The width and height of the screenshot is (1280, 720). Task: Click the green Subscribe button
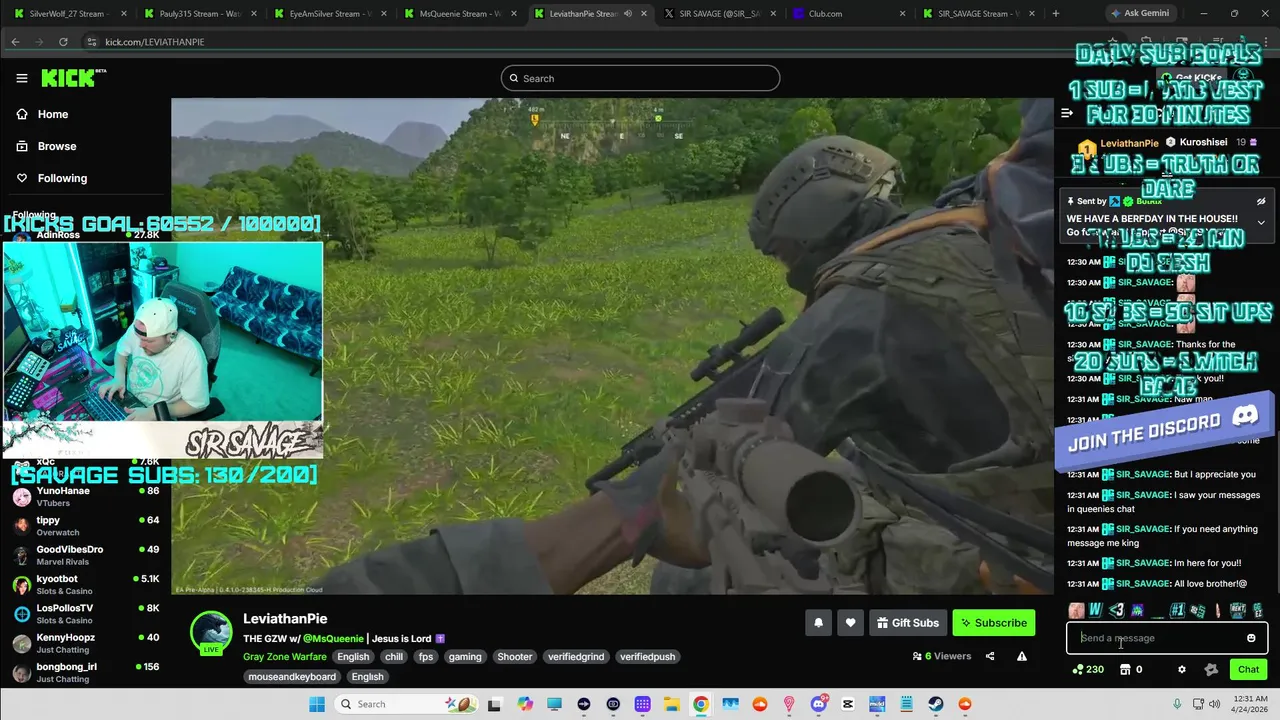(x=993, y=623)
